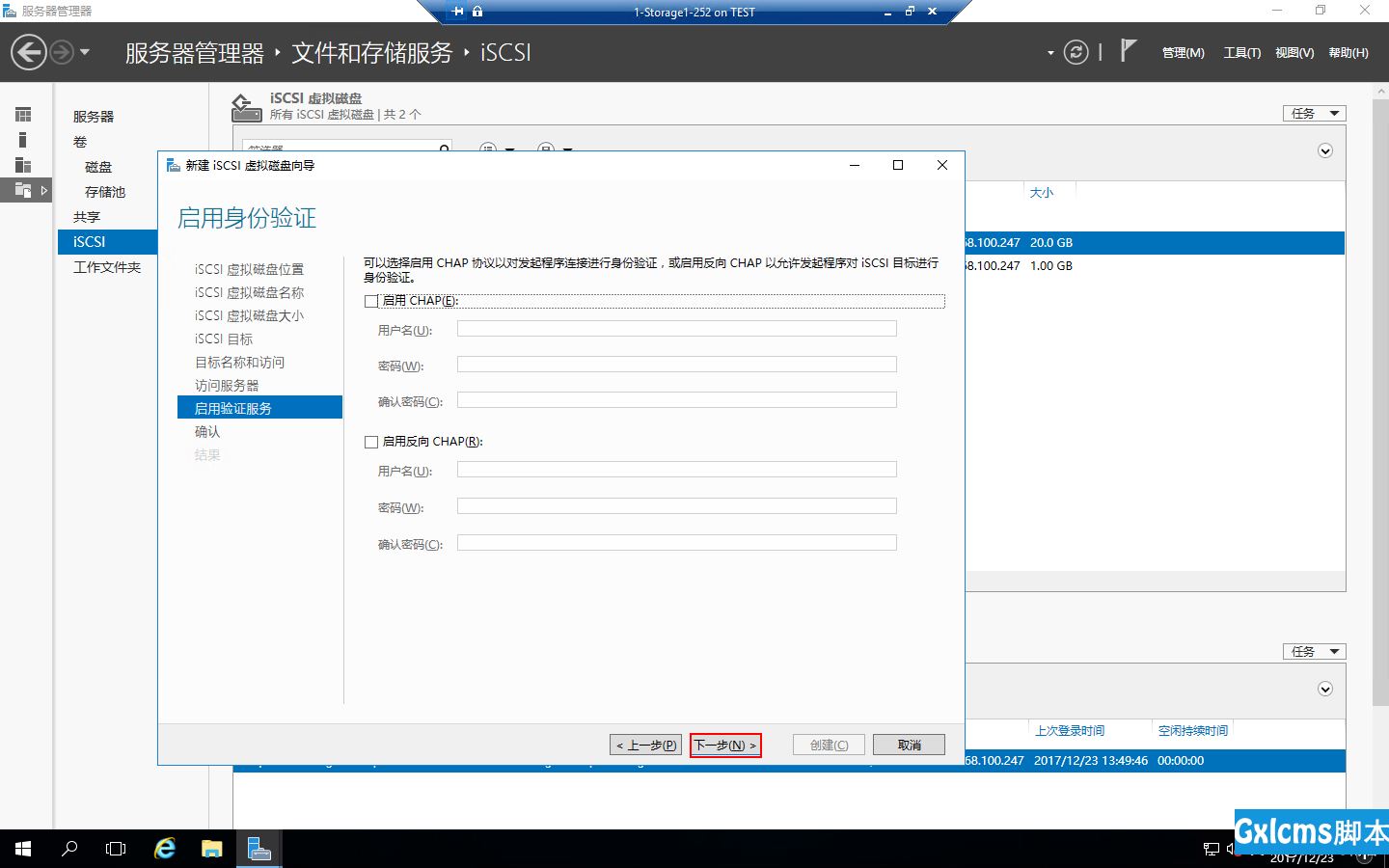Collapse the iSCSI virtual disks panel chevron

click(1325, 150)
